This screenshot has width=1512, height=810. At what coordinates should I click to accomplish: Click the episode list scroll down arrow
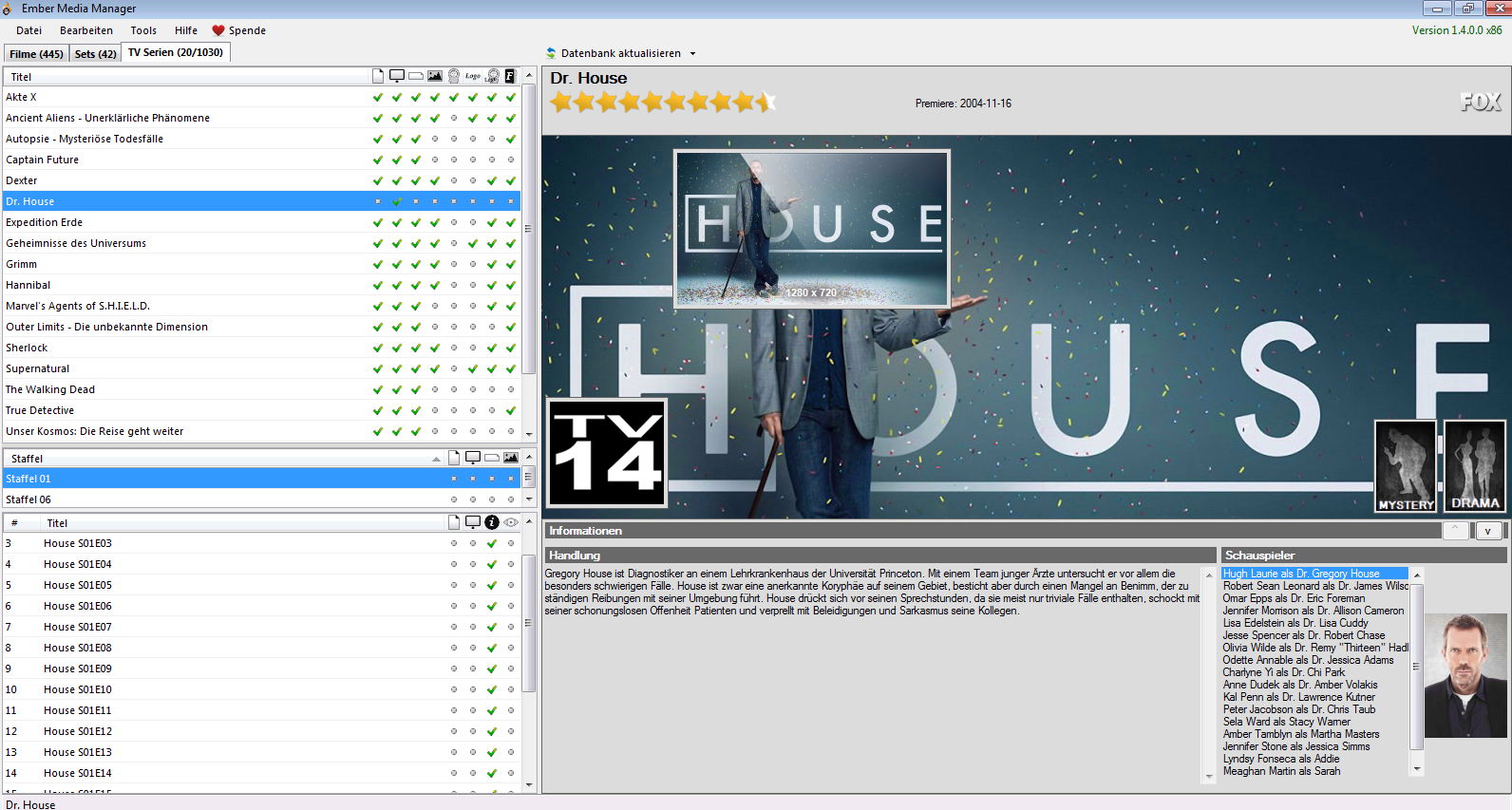click(x=529, y=785)
